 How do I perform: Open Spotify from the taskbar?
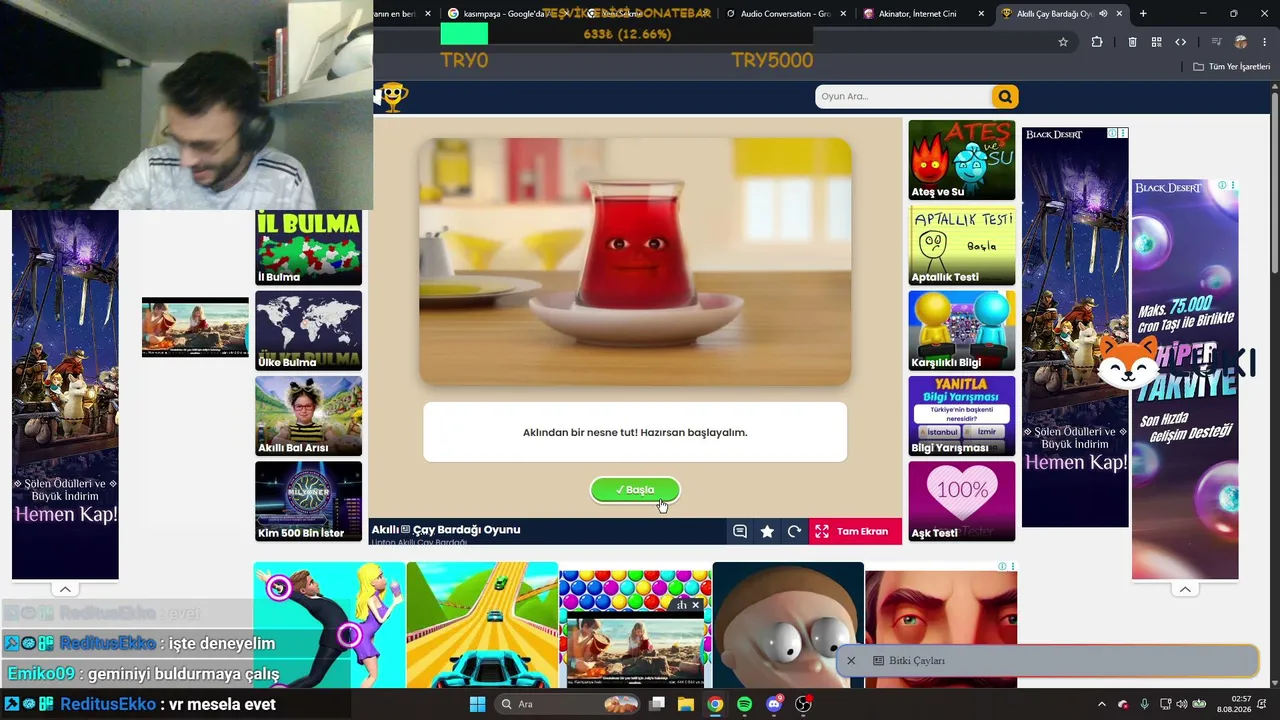pyautogui.click(x=744, y=704)
